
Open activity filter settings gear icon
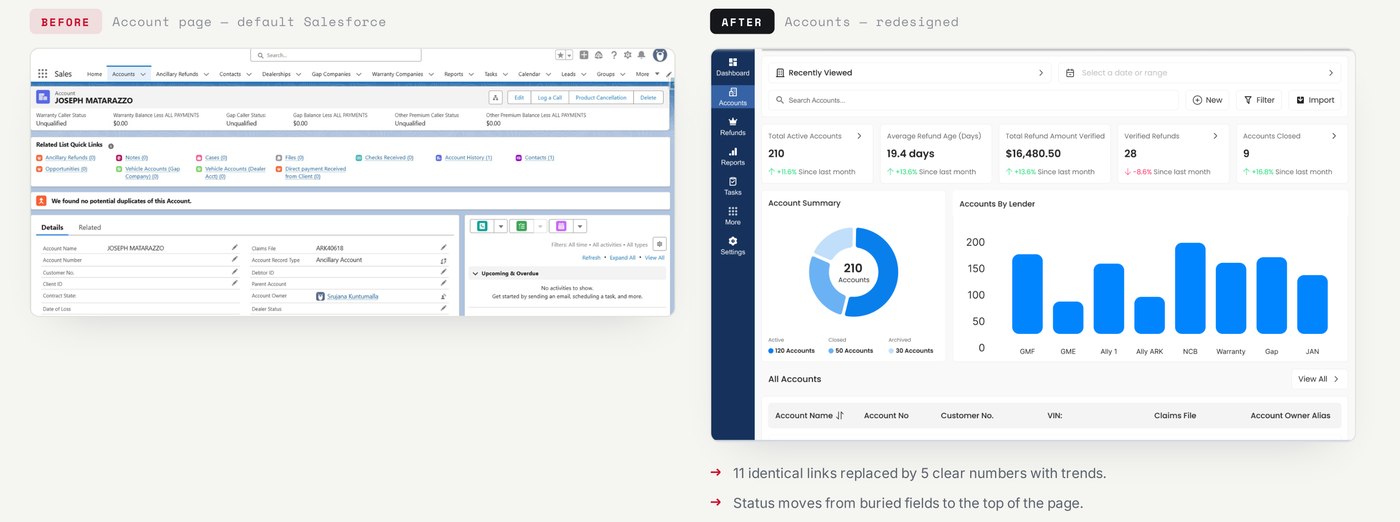tap(659, 244)
